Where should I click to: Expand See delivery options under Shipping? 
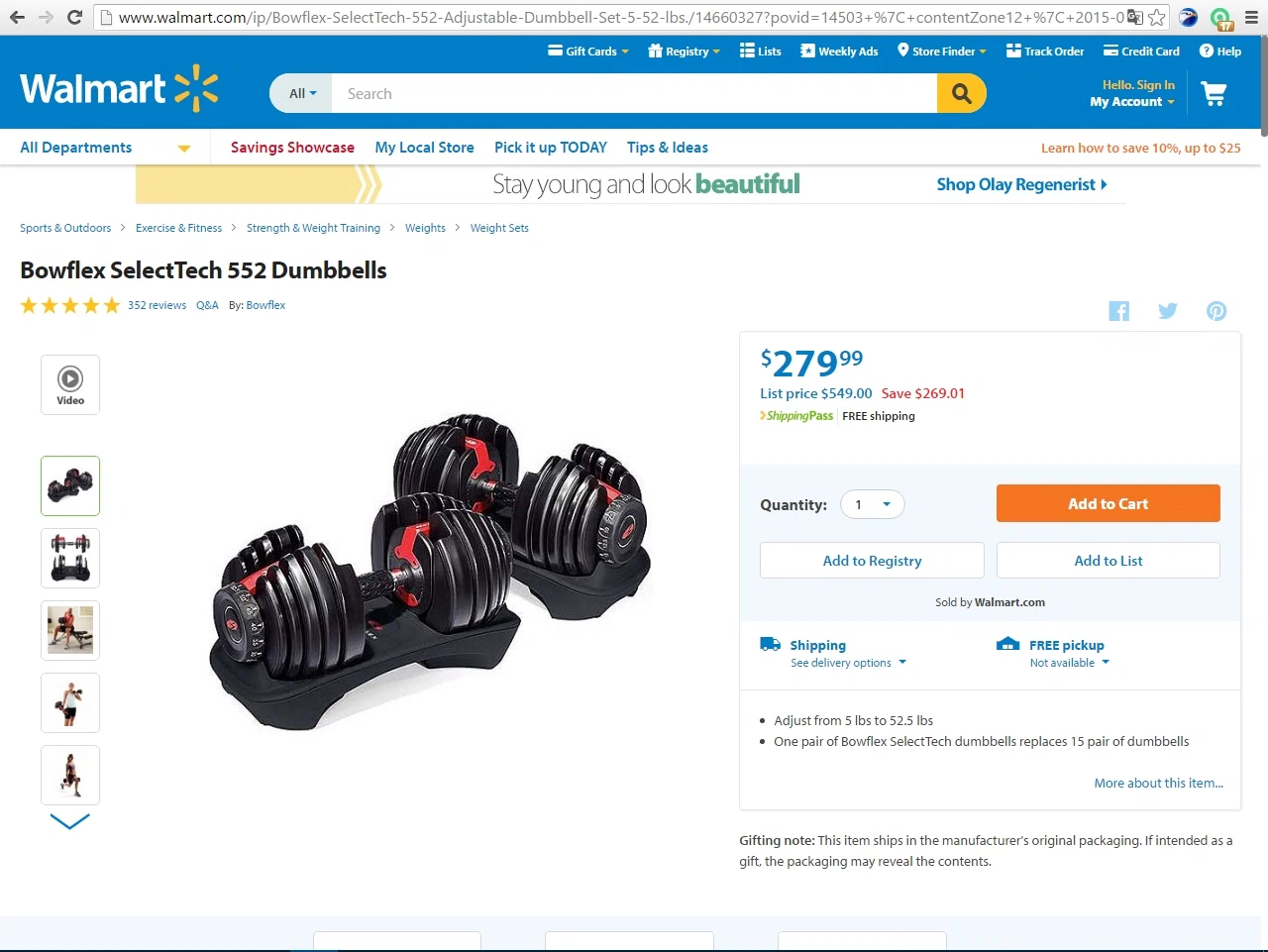tap(849, 663)
